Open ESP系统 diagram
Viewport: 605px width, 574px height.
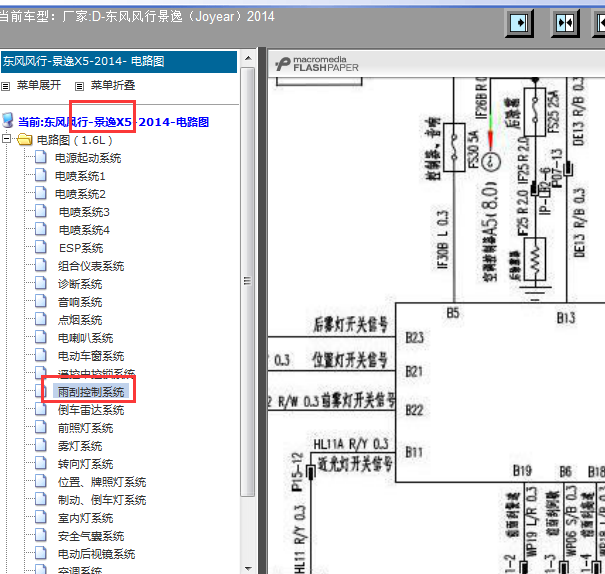(81, 248)
